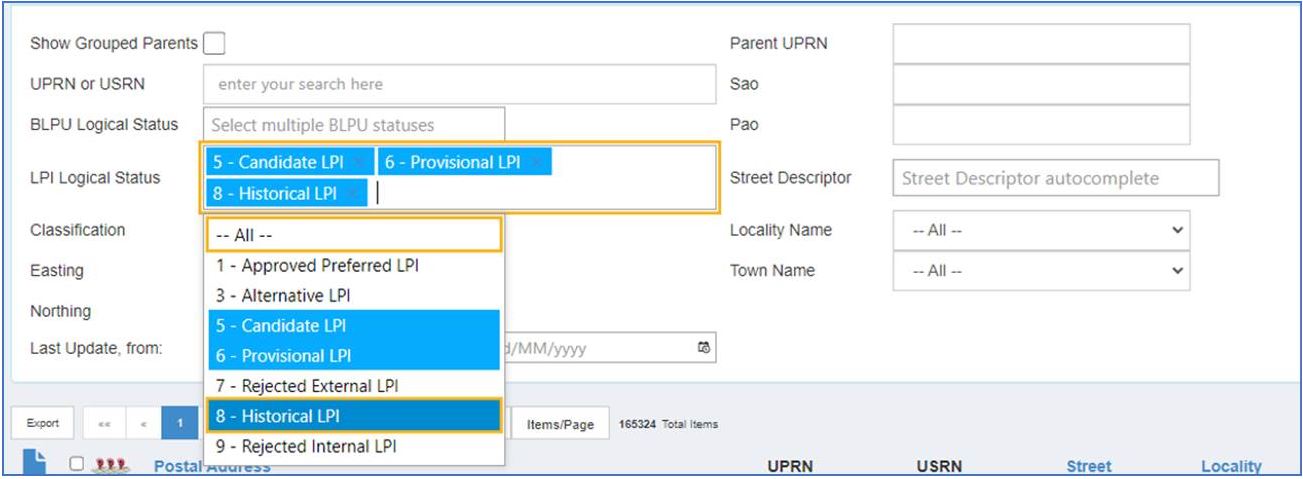
Task: Click inside the LPI Logical Status tag box
Action: [x=459, y=178]
